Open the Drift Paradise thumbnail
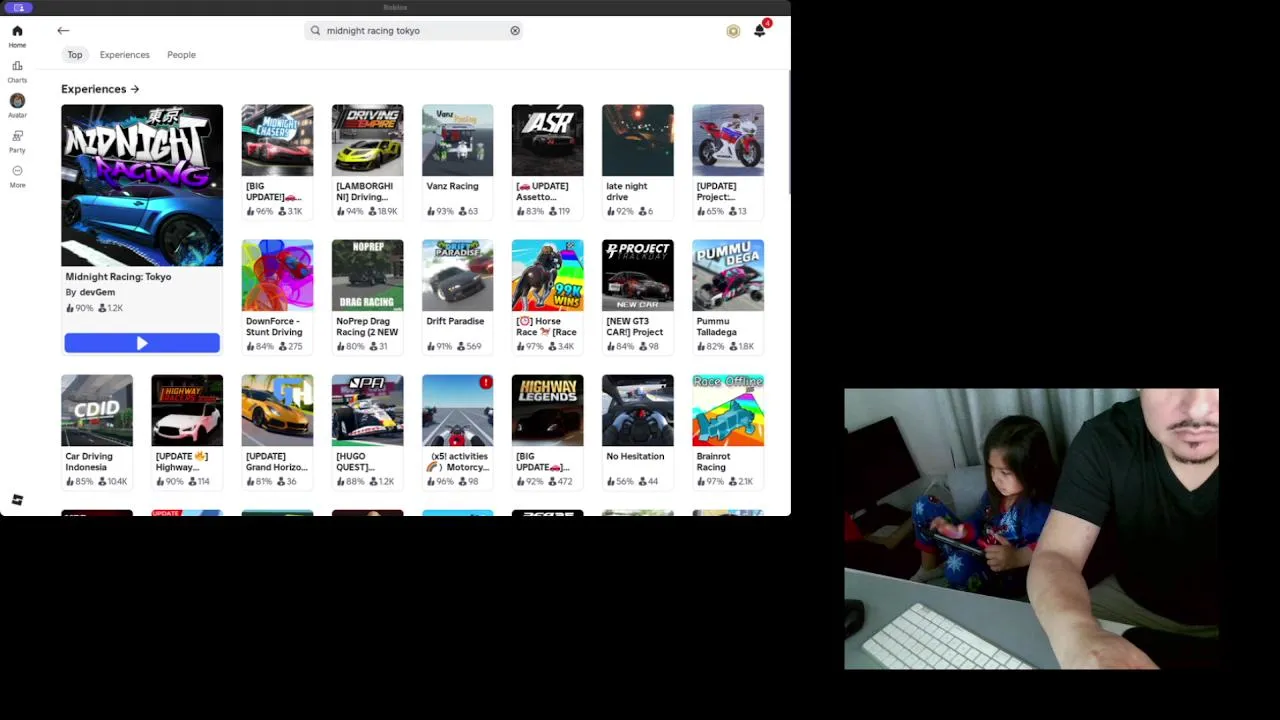 [458, 275]
